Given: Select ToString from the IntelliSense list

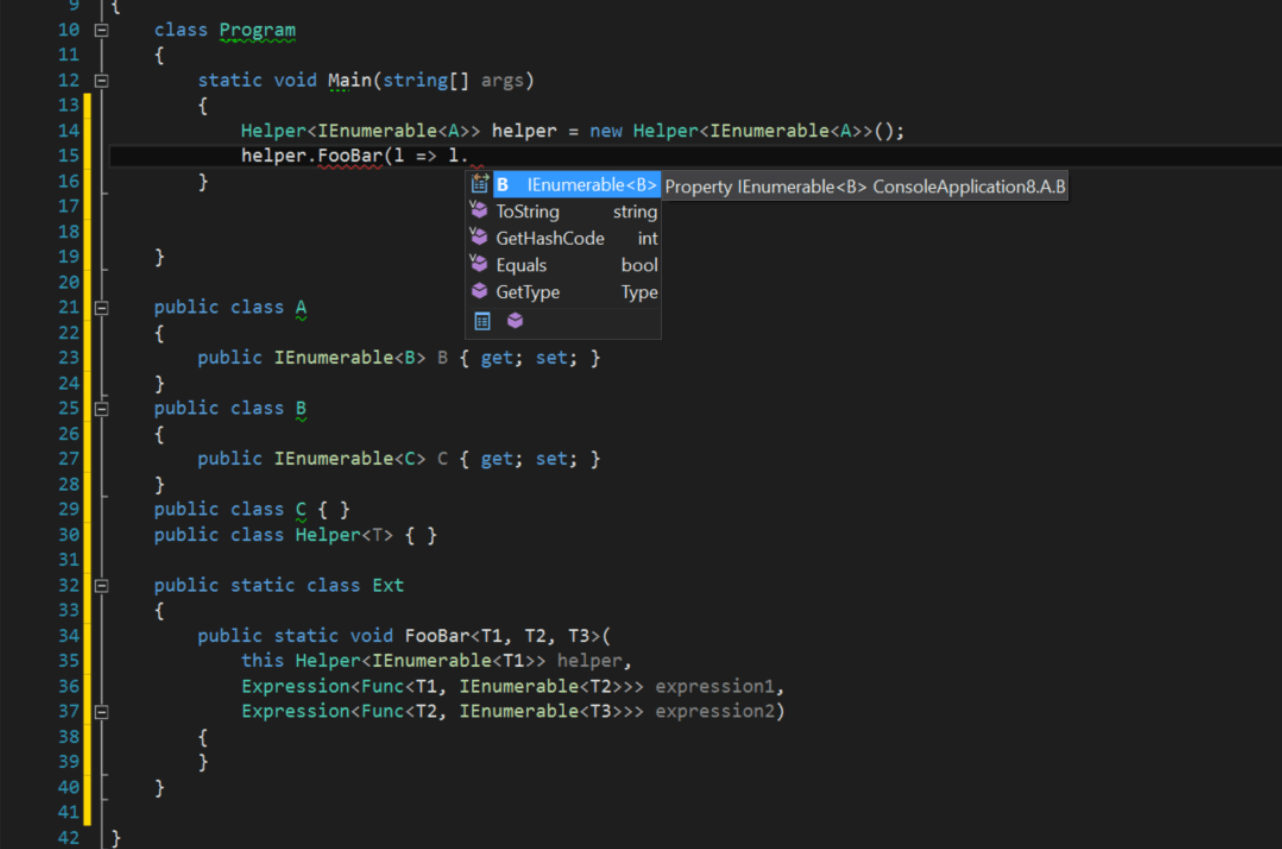Looking at the screenshot, I should click(x=528, y=211).
